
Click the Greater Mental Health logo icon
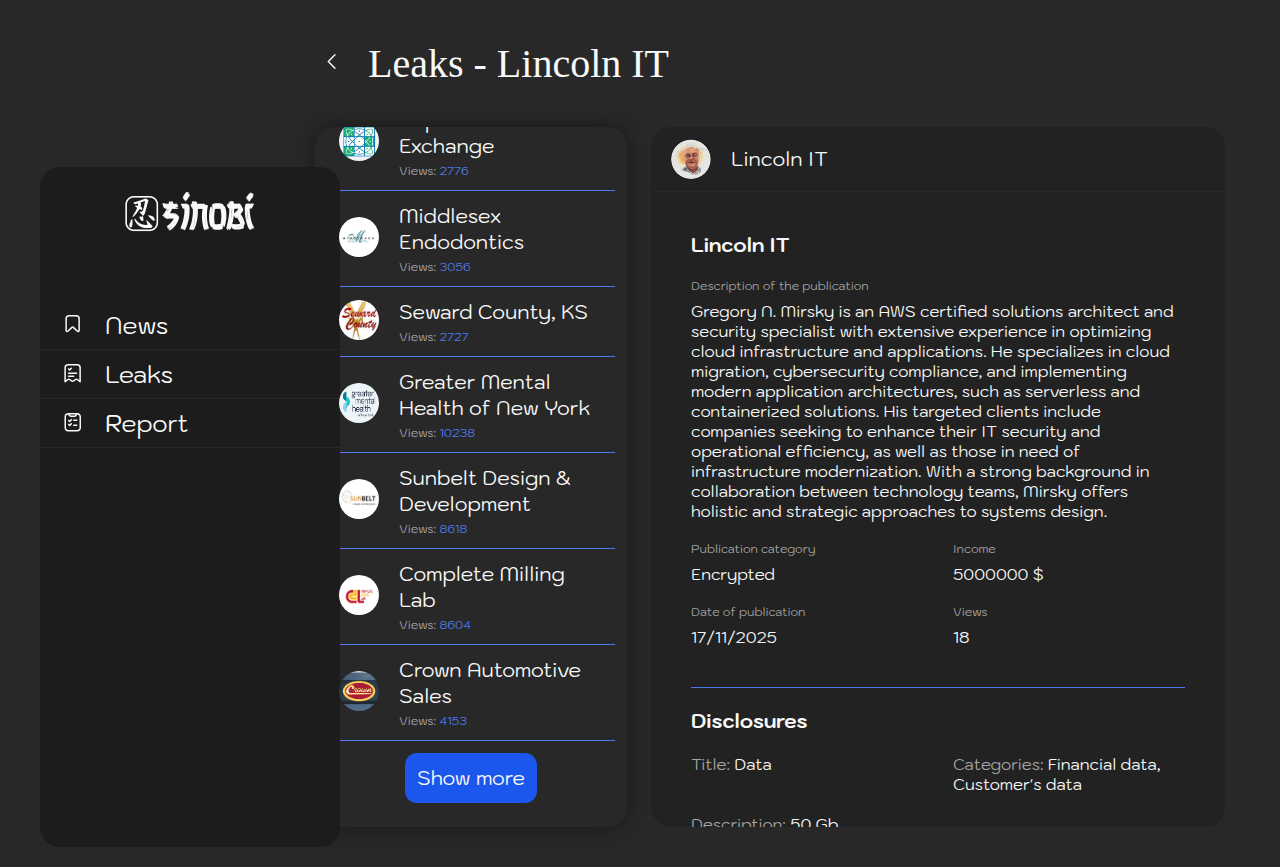pos(359,403)
